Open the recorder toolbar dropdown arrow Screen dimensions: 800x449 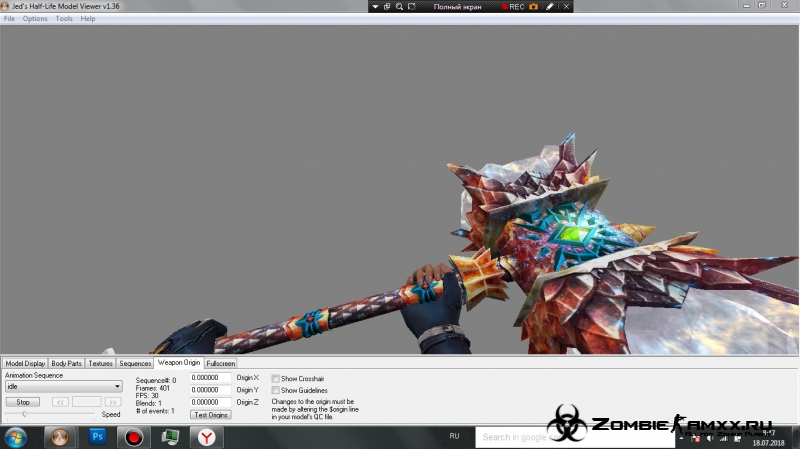(375, 7)
